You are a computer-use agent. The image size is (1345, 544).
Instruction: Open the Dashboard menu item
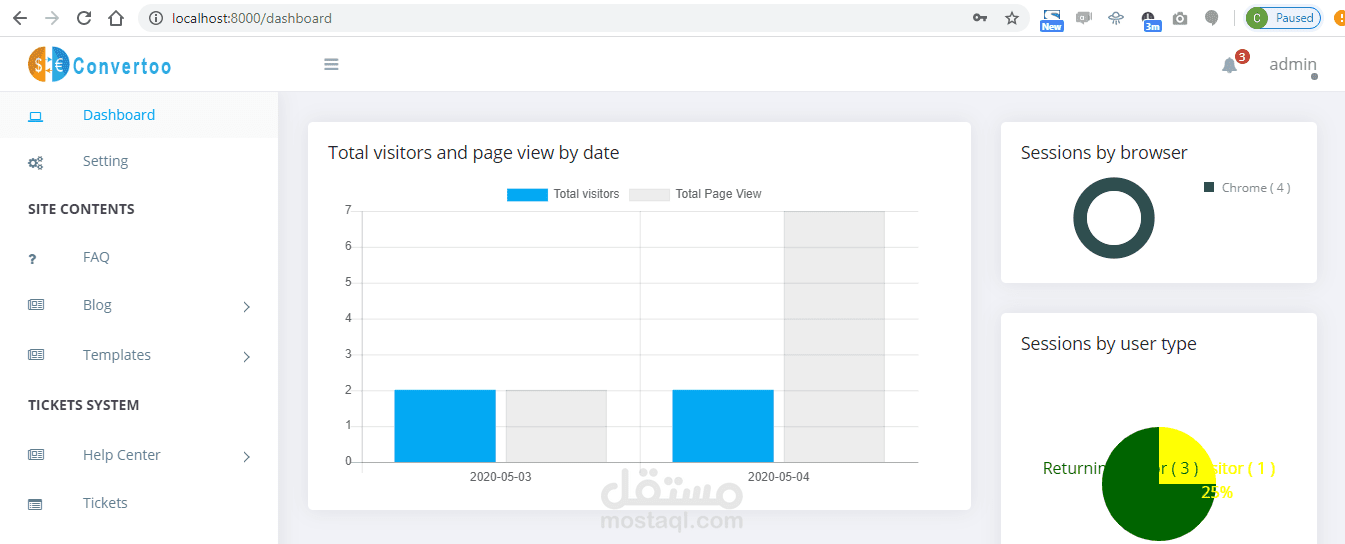(119, 115)
